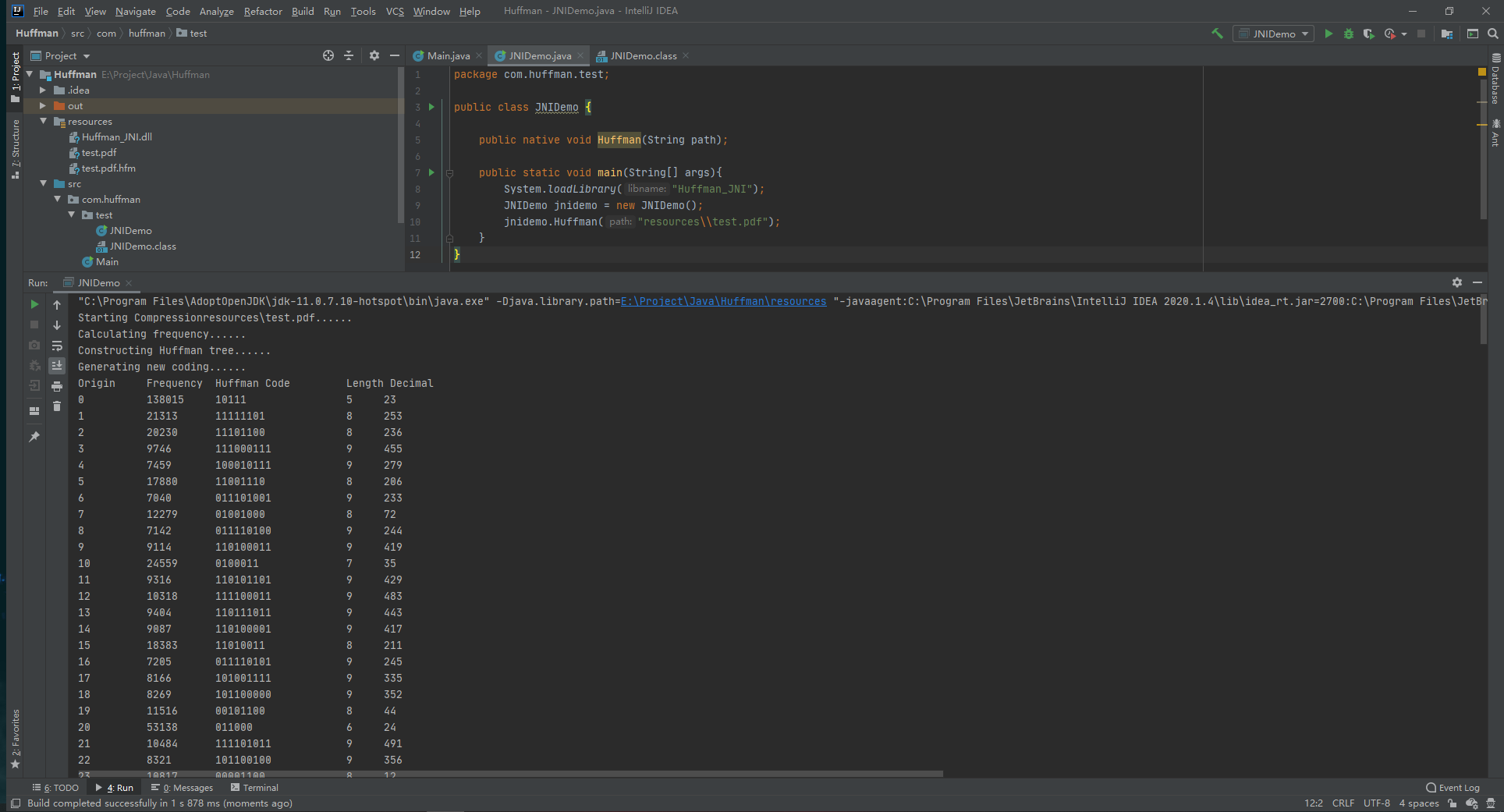Restore layout icon in Run panel
This screenshot has width=1504, height=812.
coord(34,411)
